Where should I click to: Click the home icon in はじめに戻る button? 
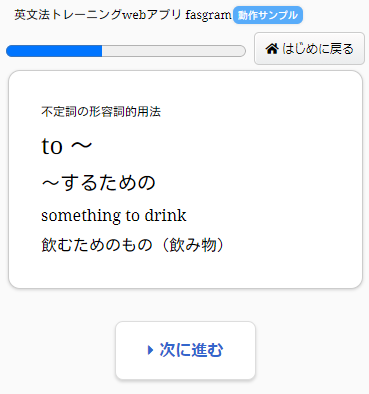click(272, 49)
